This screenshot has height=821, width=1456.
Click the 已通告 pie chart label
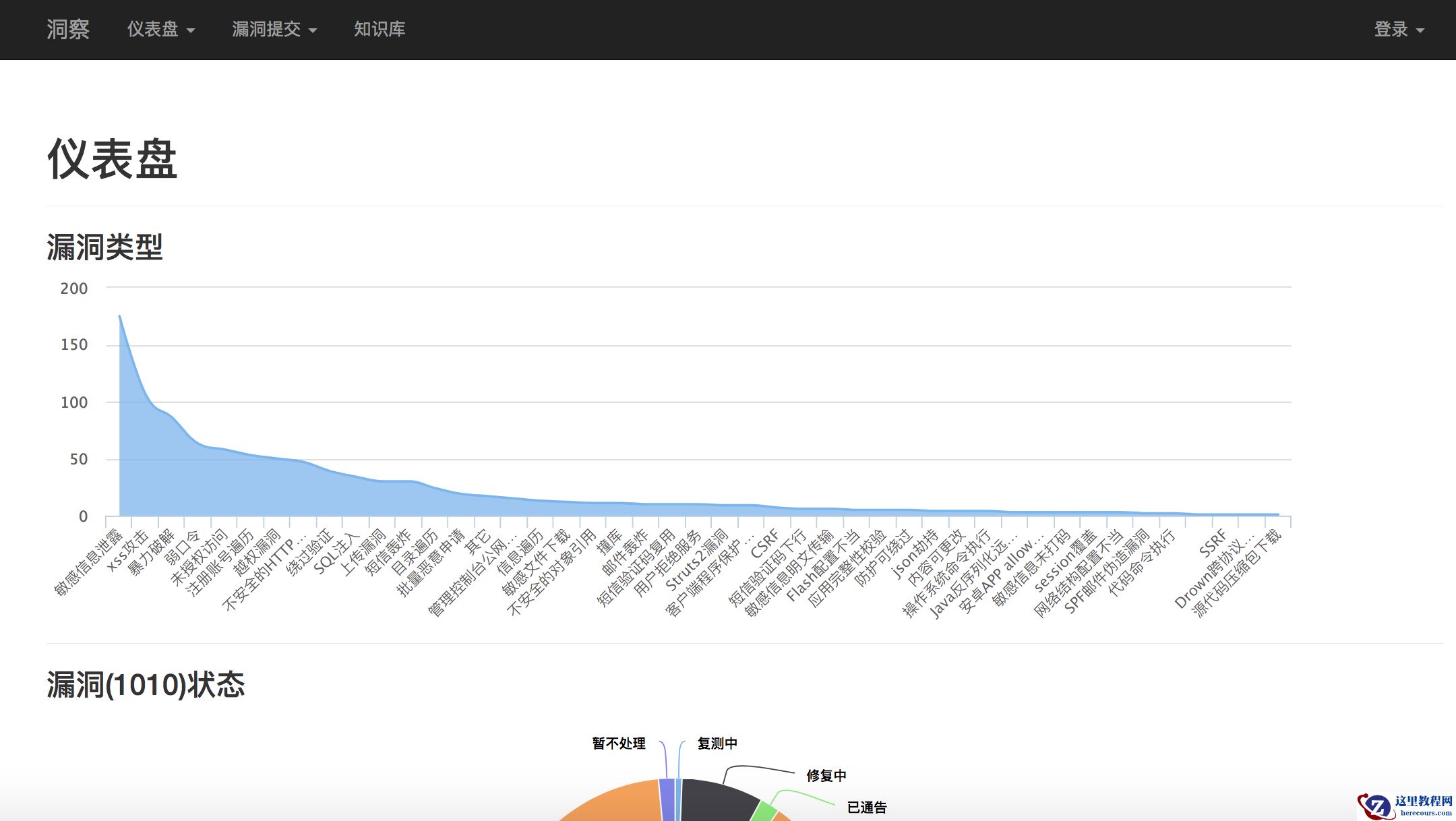866,807
